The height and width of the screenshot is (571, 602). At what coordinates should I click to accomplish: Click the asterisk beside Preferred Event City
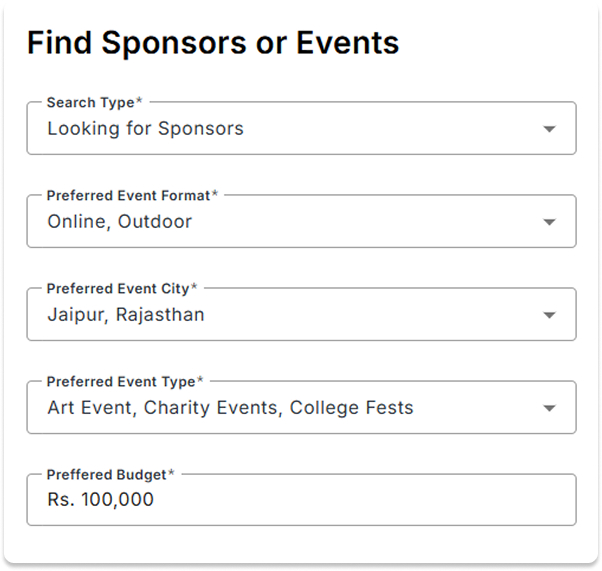[x=194, y=288]
